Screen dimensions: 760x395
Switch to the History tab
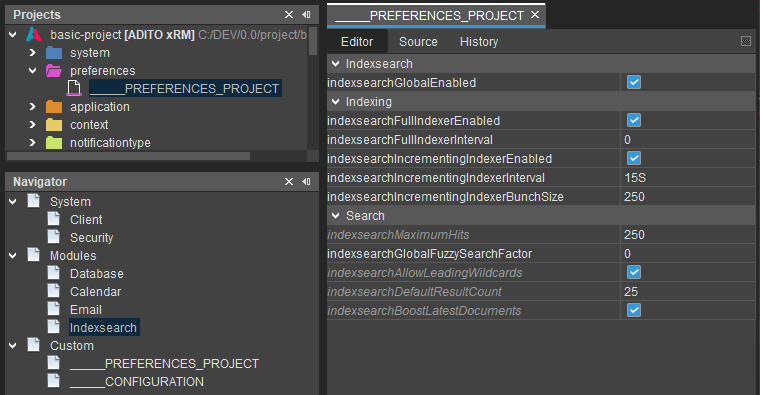[479, 42]
